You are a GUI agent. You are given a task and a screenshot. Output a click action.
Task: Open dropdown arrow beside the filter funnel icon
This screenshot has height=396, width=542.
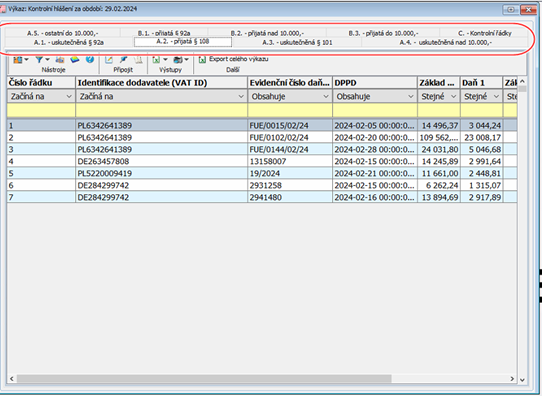tap(47, 60)
